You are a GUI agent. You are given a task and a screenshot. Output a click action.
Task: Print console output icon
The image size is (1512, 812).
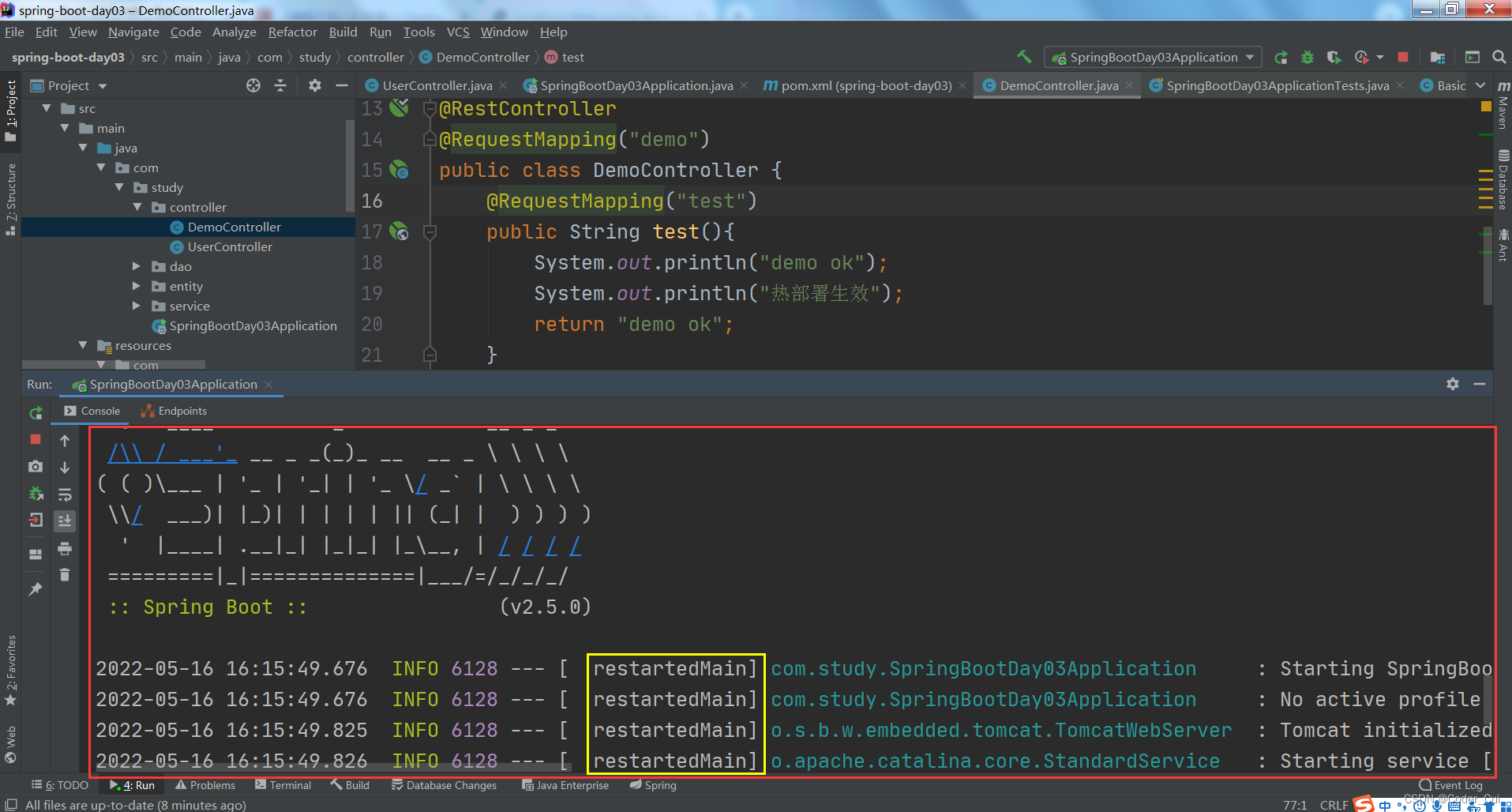[65, 548]
